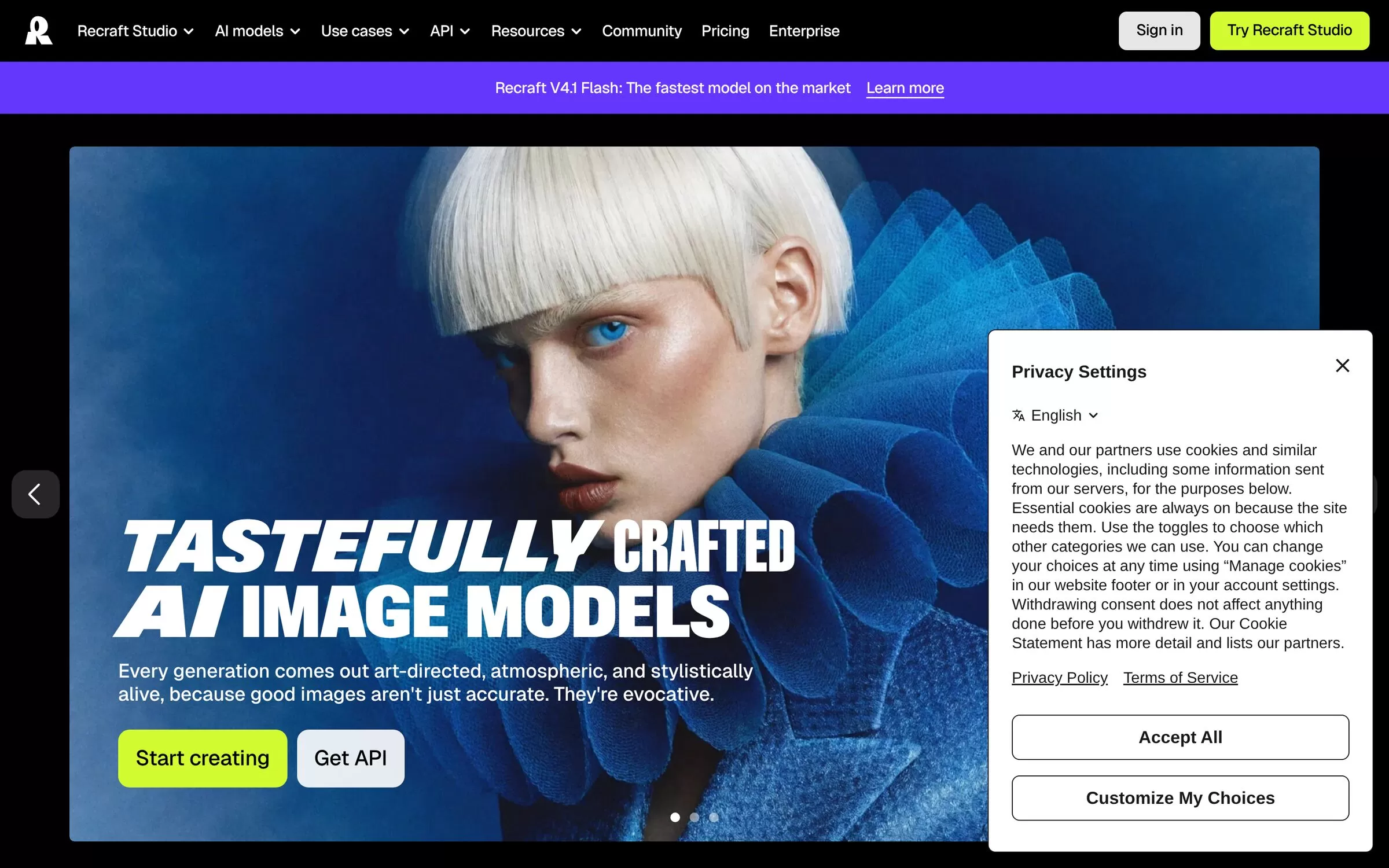1389x868 pixels.
Task: Click the Get API button
Action: point(351,758)
